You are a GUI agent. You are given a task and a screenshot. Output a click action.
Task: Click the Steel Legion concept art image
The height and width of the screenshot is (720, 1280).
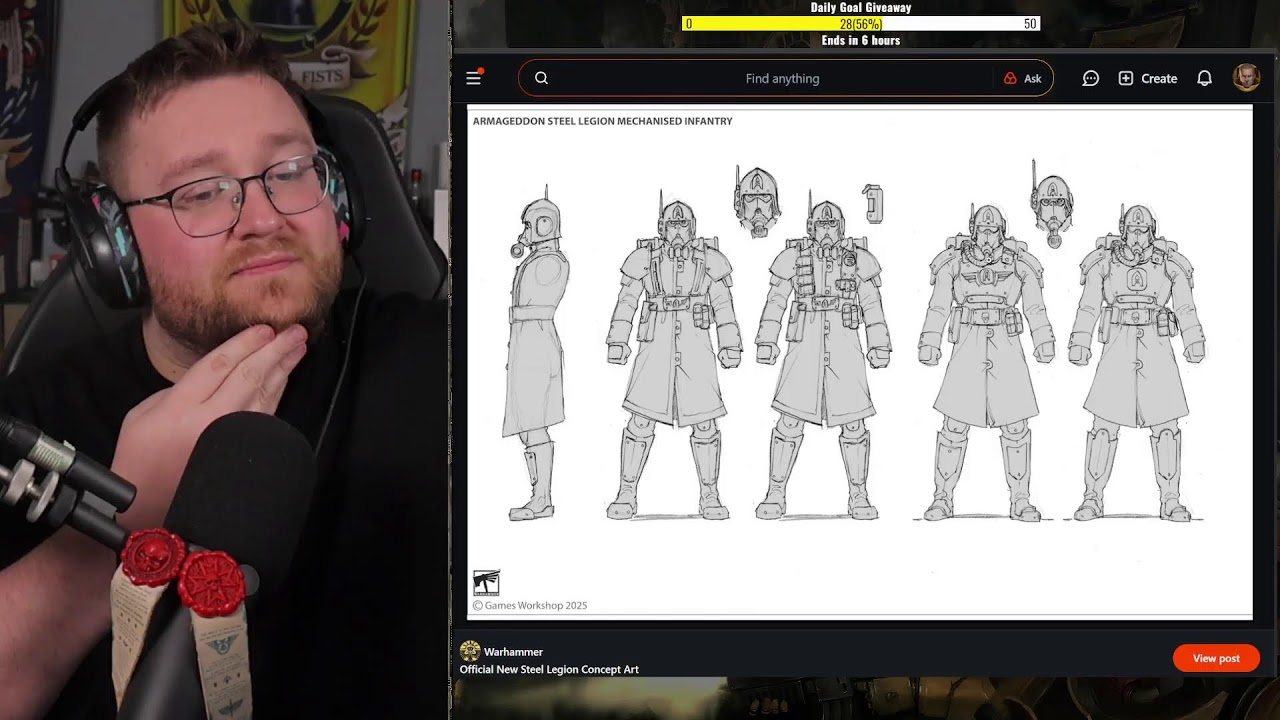[x=860, y=362]
